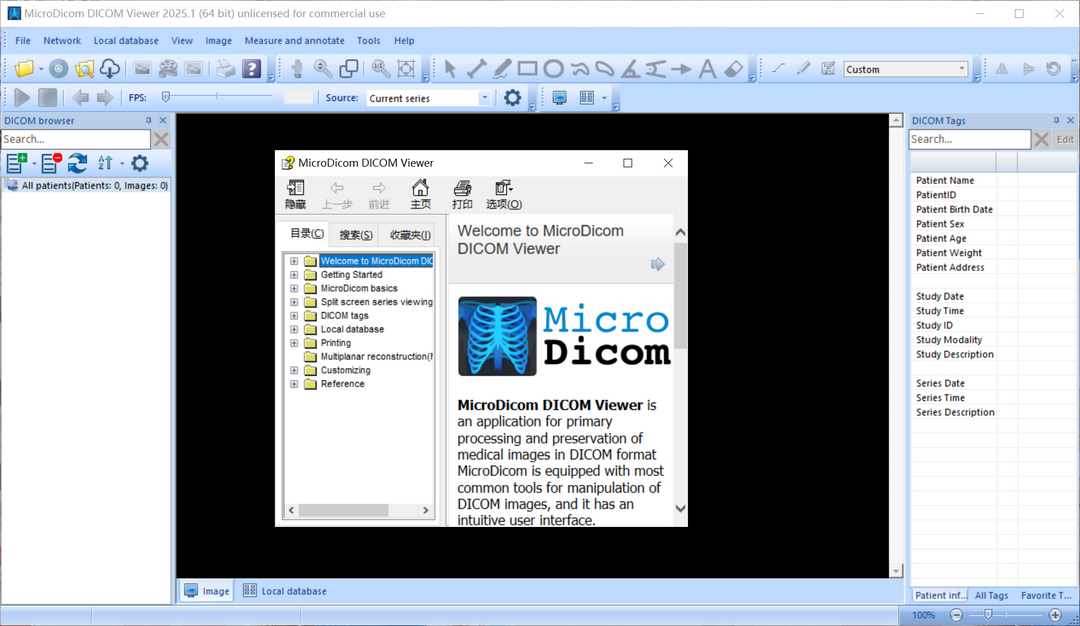
Task: Toggle full screen display mode
Action: click(x=560, y=97)
